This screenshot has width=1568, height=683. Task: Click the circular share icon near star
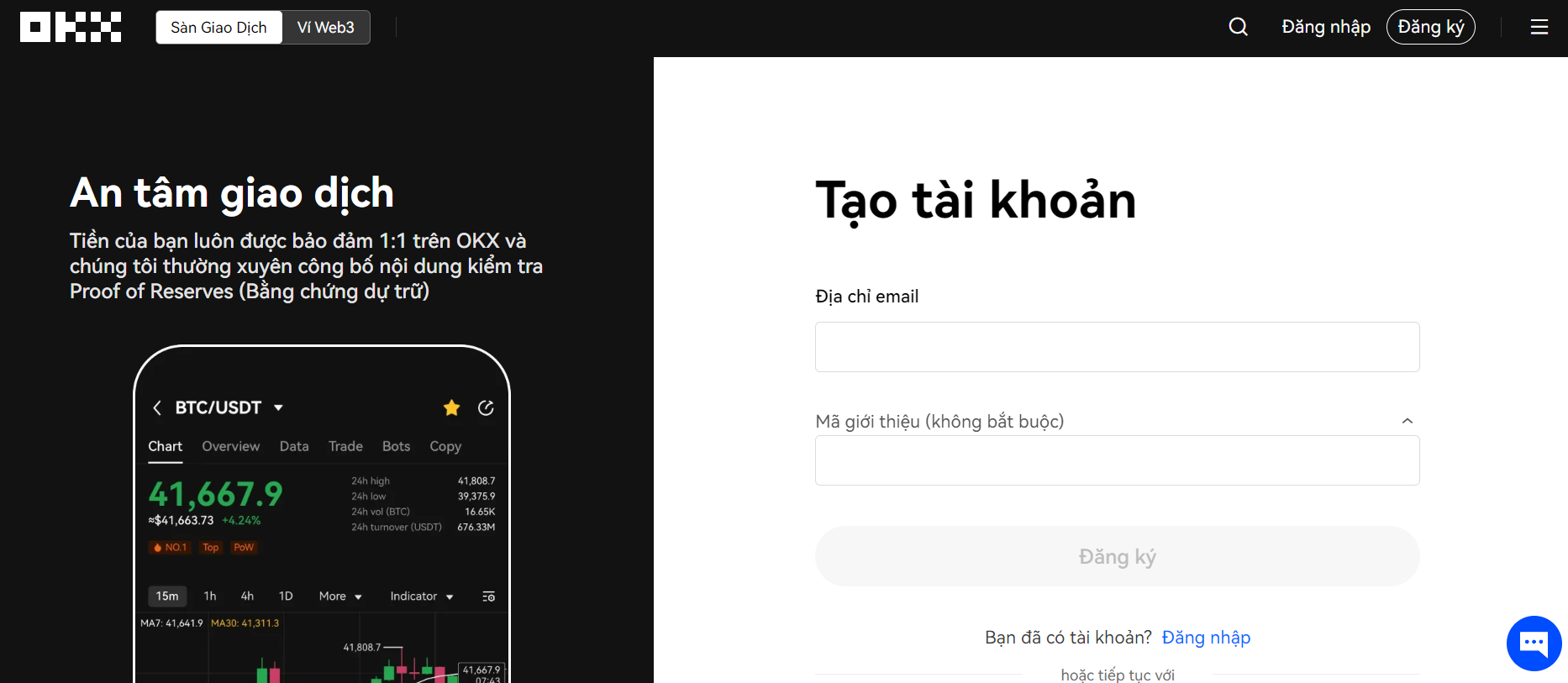click(x=486, y=407)
